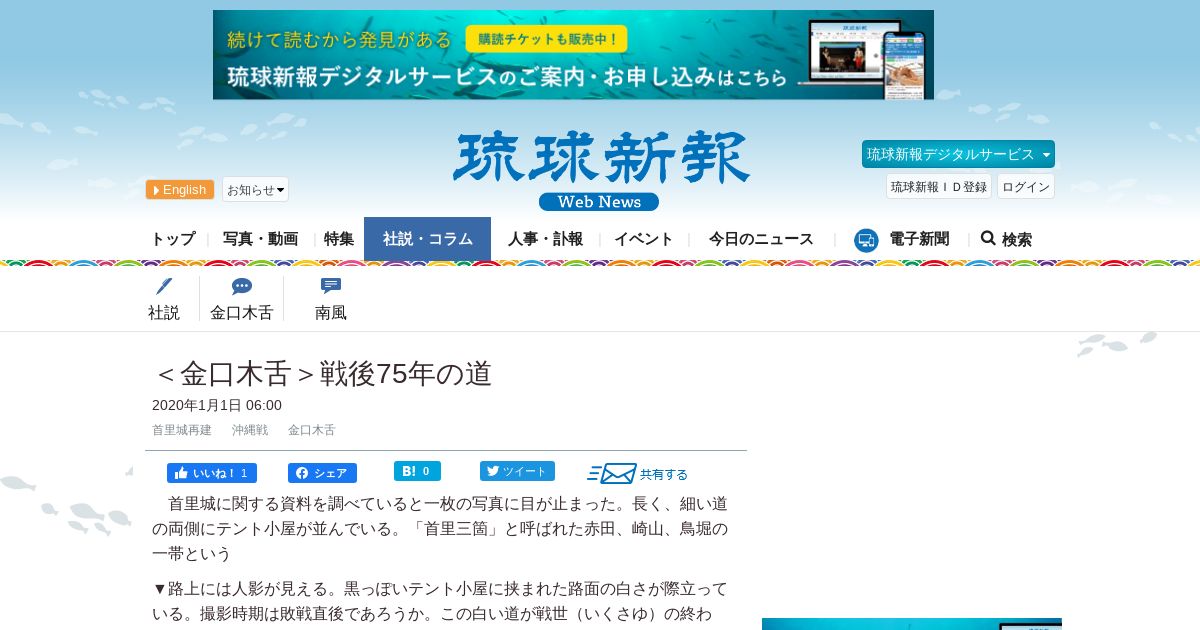The height and width of the screenshot is (630, 1200).
Task: Click the 首里城再建 tag
Action: coord(182,430)
